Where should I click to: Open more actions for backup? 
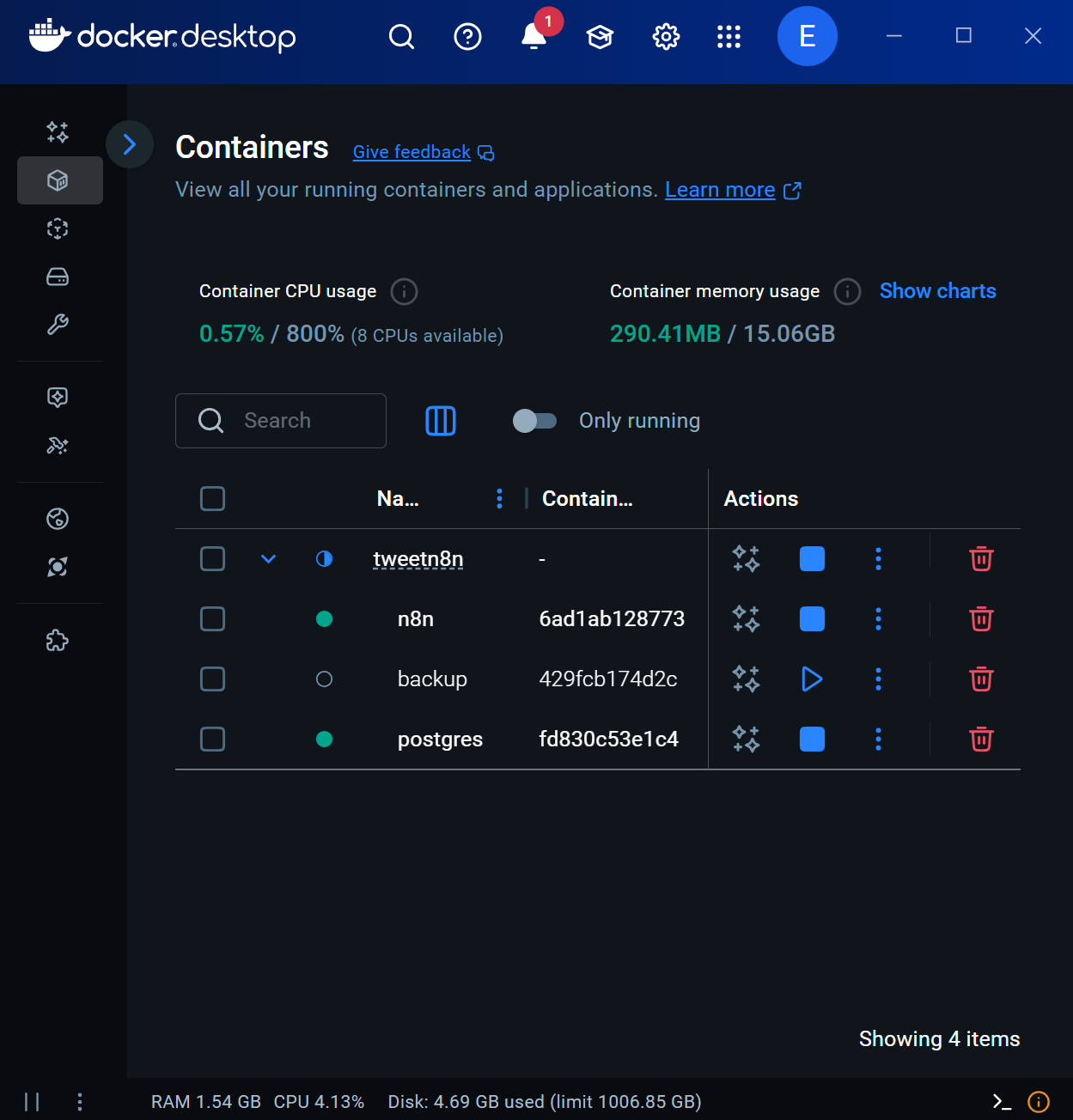pyautogui.click(x=878, y=679)
